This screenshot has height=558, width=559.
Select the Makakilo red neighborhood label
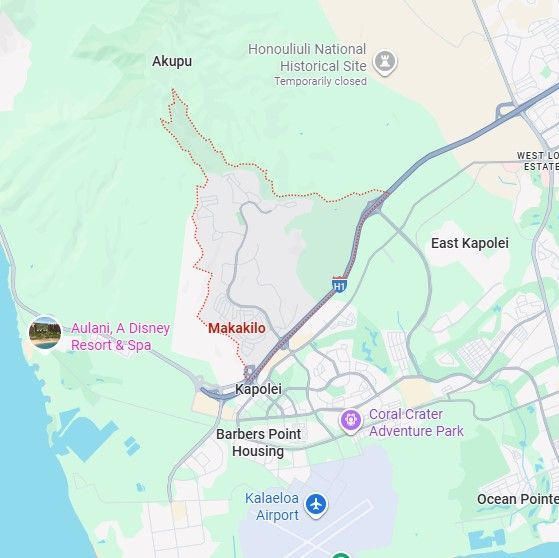[237, 328]
